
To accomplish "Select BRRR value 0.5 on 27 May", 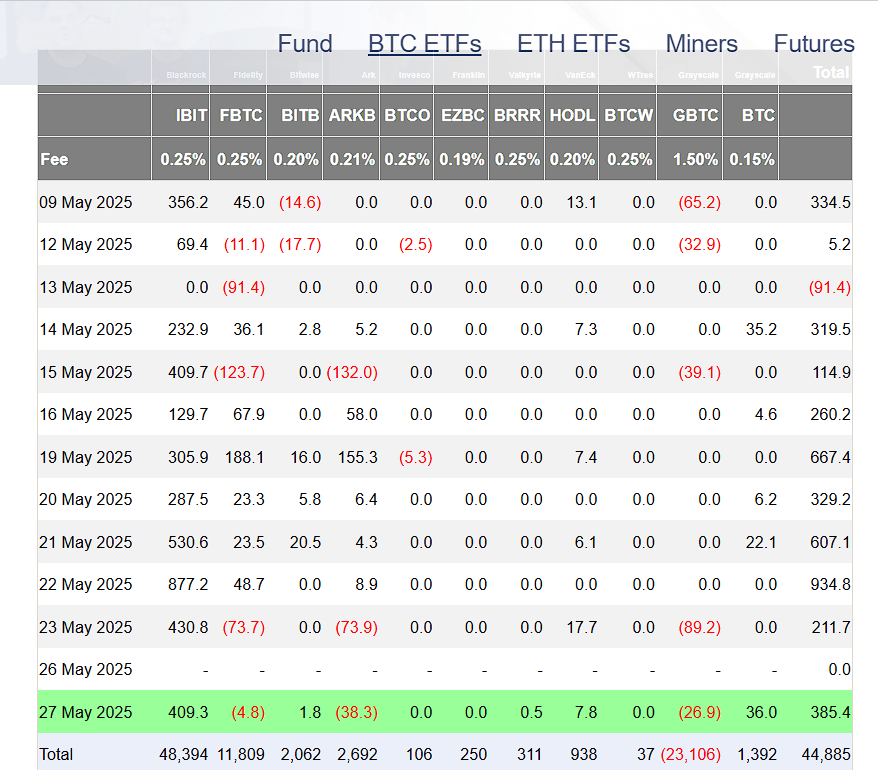I will coord(531,712).
